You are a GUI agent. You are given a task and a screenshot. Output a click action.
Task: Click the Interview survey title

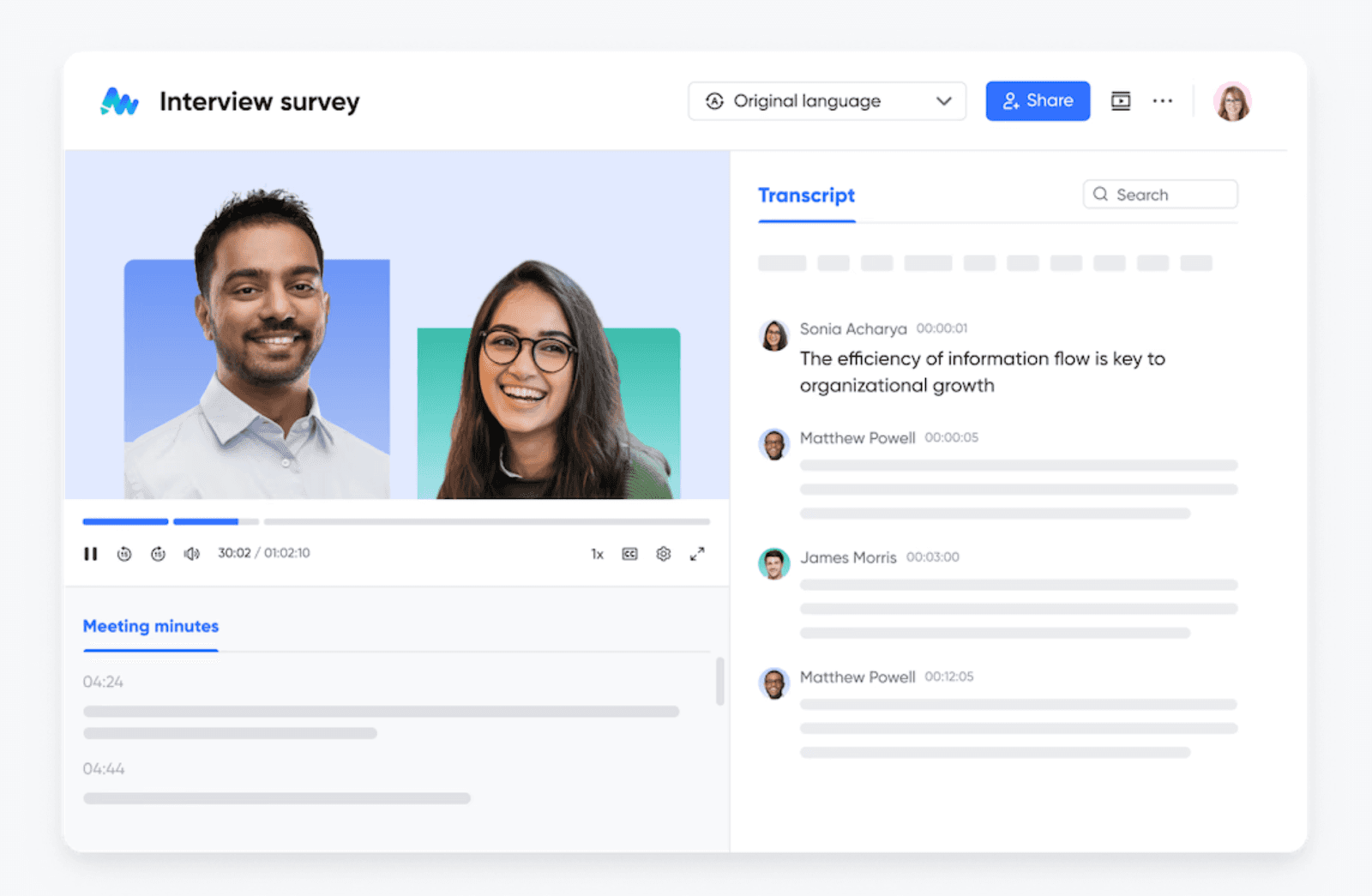(260, 101)
